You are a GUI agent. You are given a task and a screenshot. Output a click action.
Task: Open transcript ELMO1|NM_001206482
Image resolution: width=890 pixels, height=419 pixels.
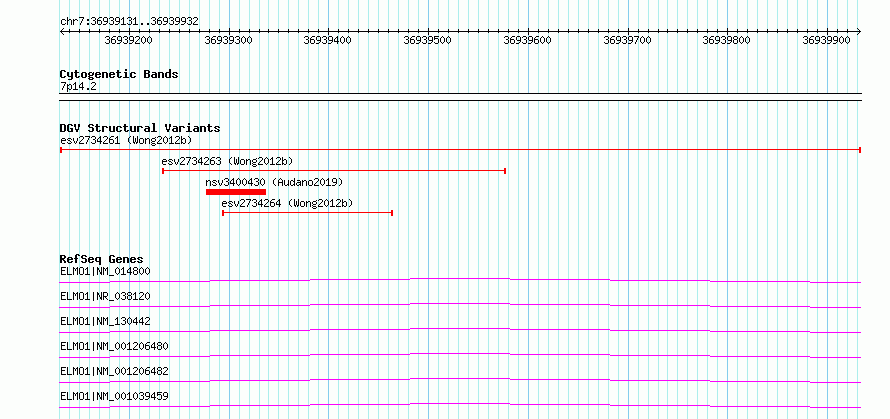click(114, 371)
